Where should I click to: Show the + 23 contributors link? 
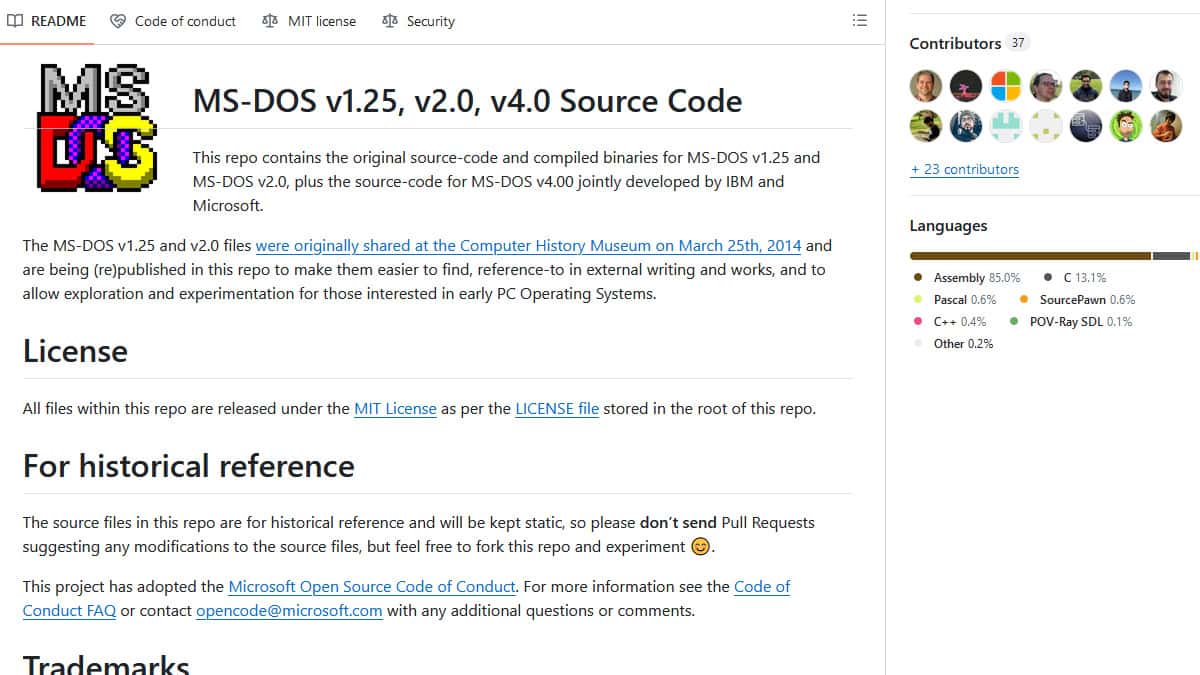(965, 169)
